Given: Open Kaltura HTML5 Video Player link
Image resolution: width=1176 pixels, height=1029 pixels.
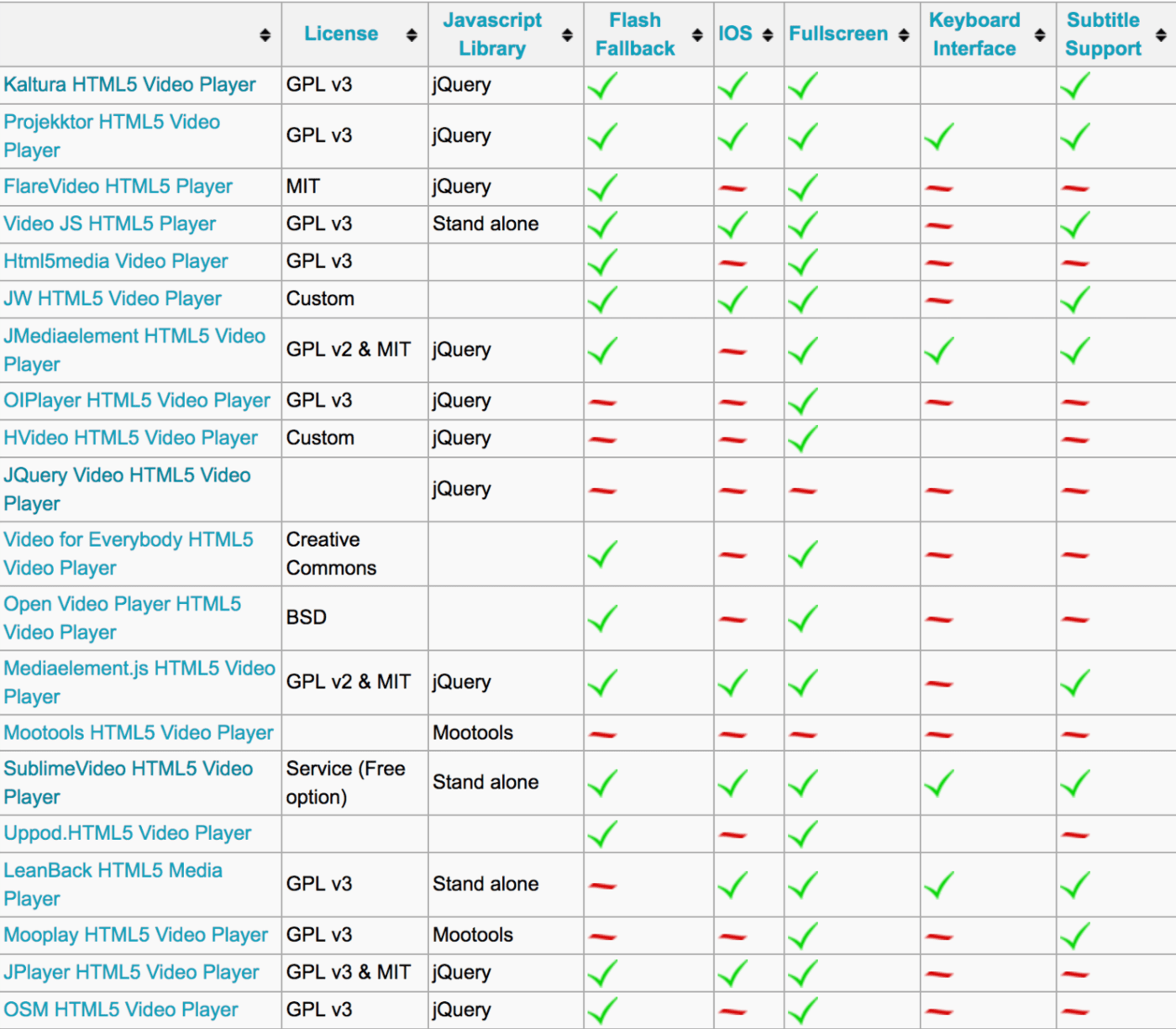Looking at the screenshot, I should coord(130,85).
